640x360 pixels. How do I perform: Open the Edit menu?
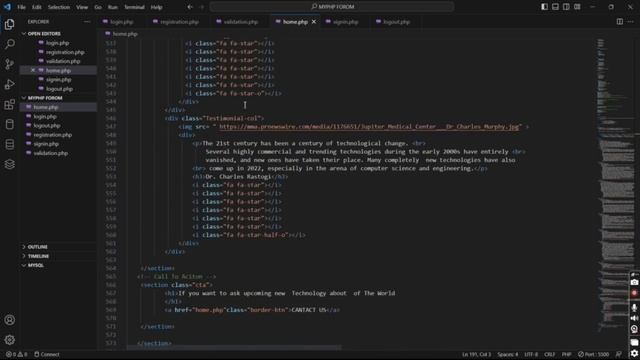[37, 7]
